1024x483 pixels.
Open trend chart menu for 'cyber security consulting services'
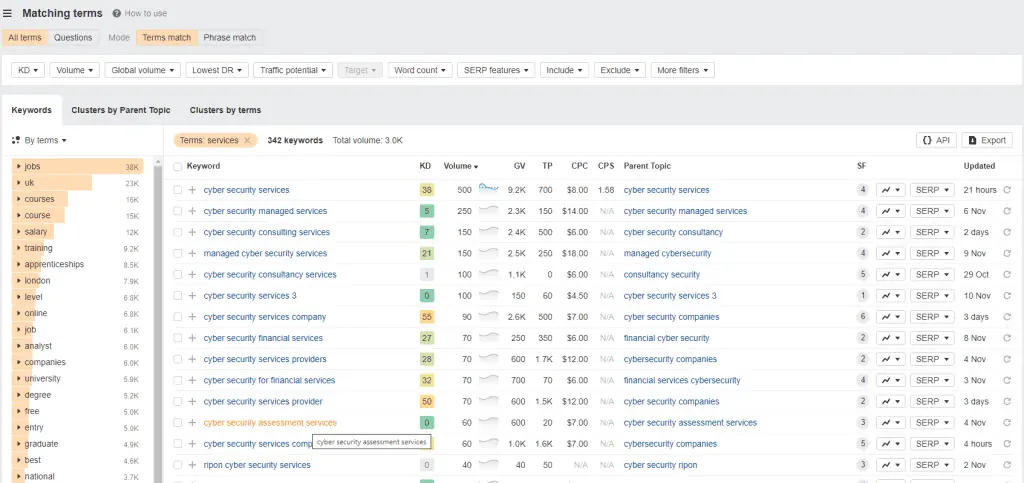(x=891, y=232)
